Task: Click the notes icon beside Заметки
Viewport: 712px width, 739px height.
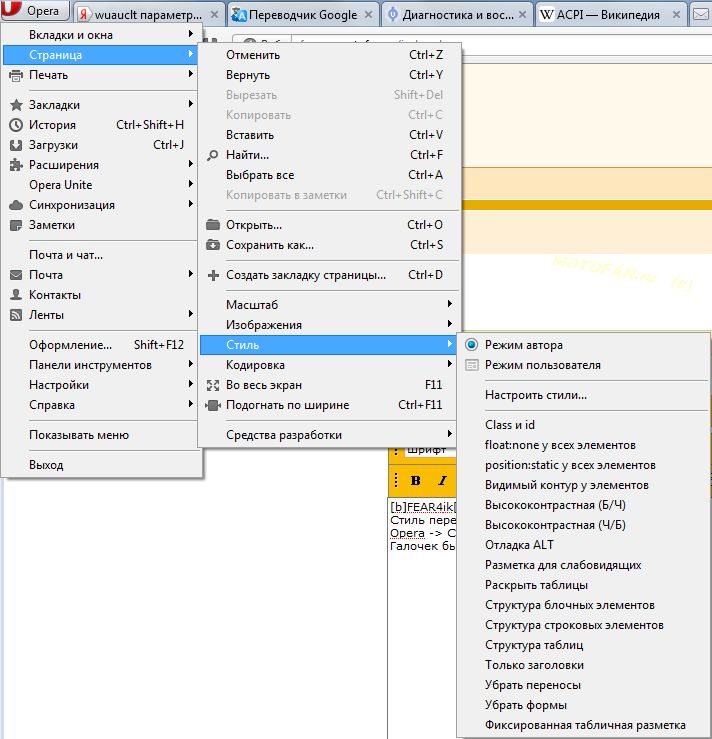Action: (16, 225)
